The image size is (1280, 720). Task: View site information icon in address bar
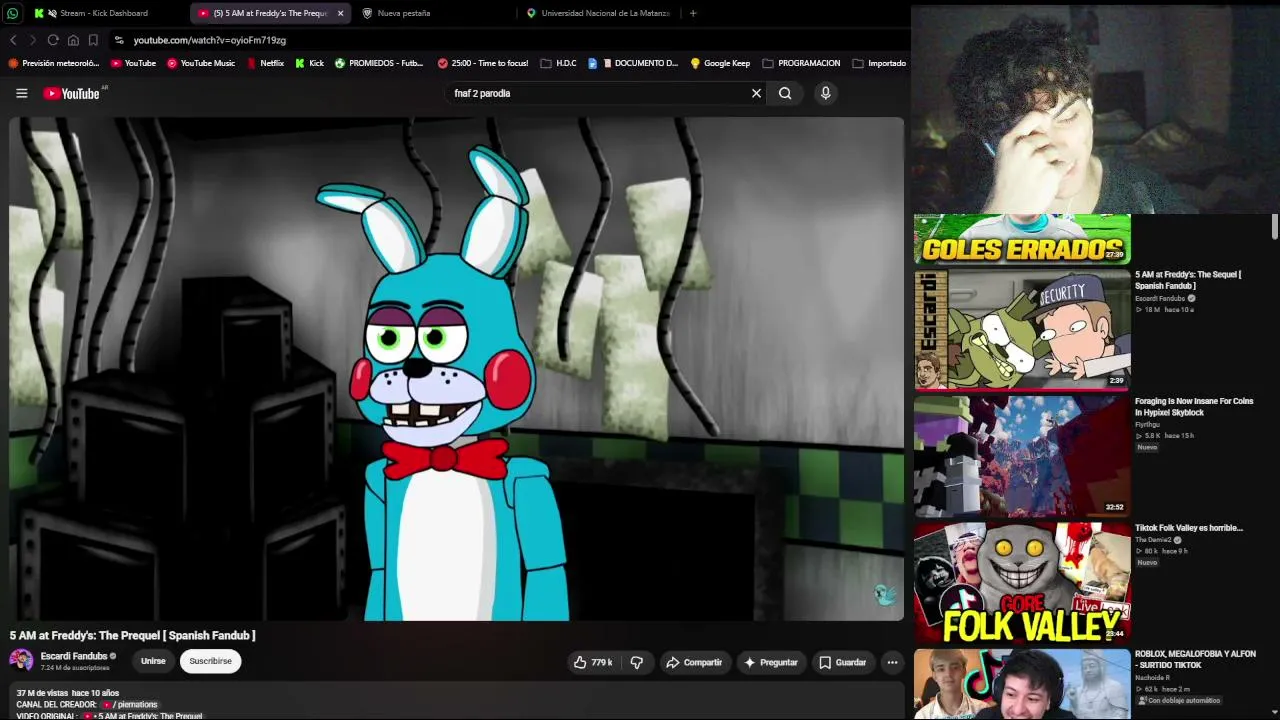click(x=119, y=40)
